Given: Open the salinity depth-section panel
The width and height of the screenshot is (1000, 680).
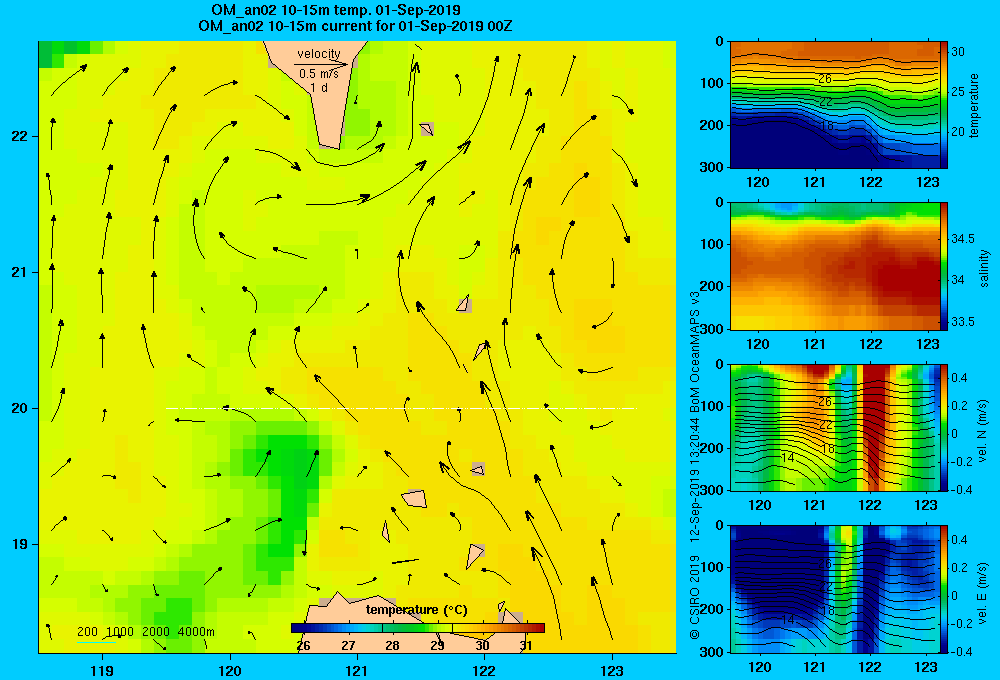Looking at the screenshot, I should [835, 266].
